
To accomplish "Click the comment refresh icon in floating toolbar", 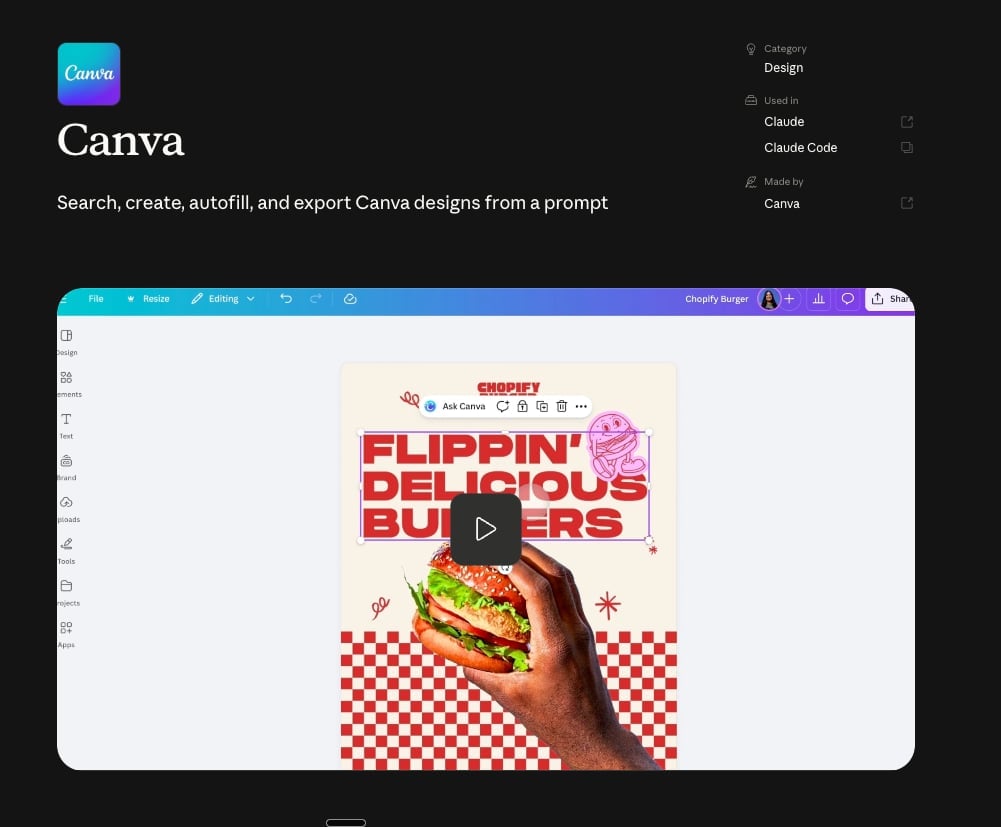I will 502,406.
